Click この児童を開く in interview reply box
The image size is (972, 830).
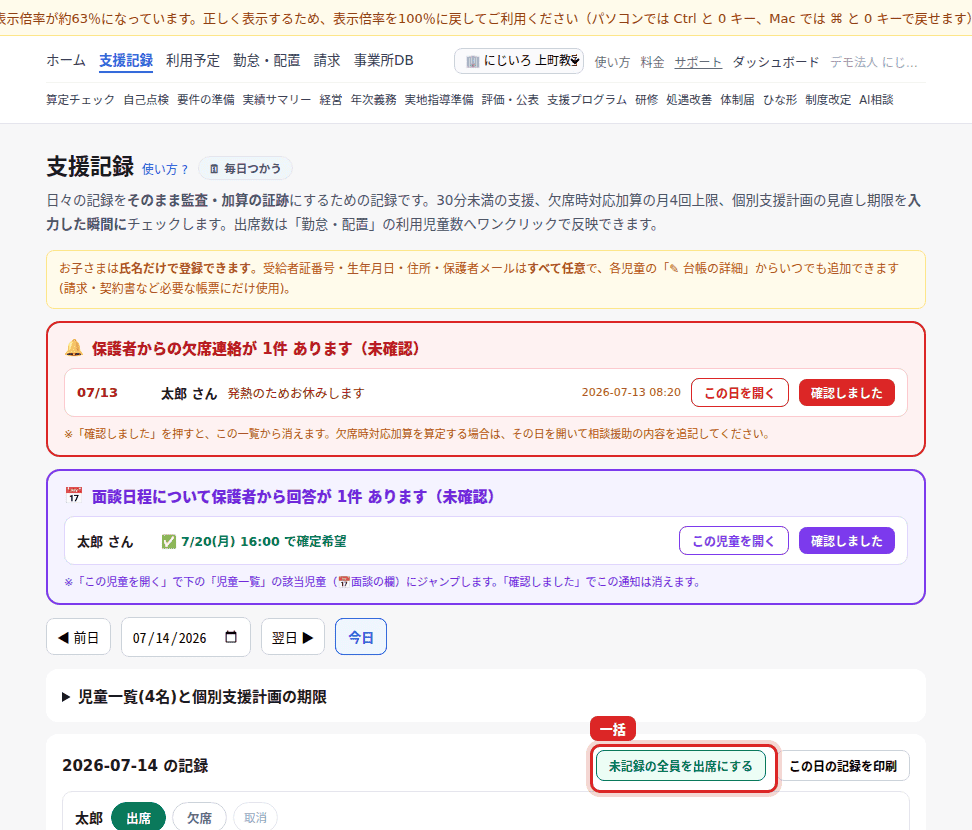click(734, 541)
